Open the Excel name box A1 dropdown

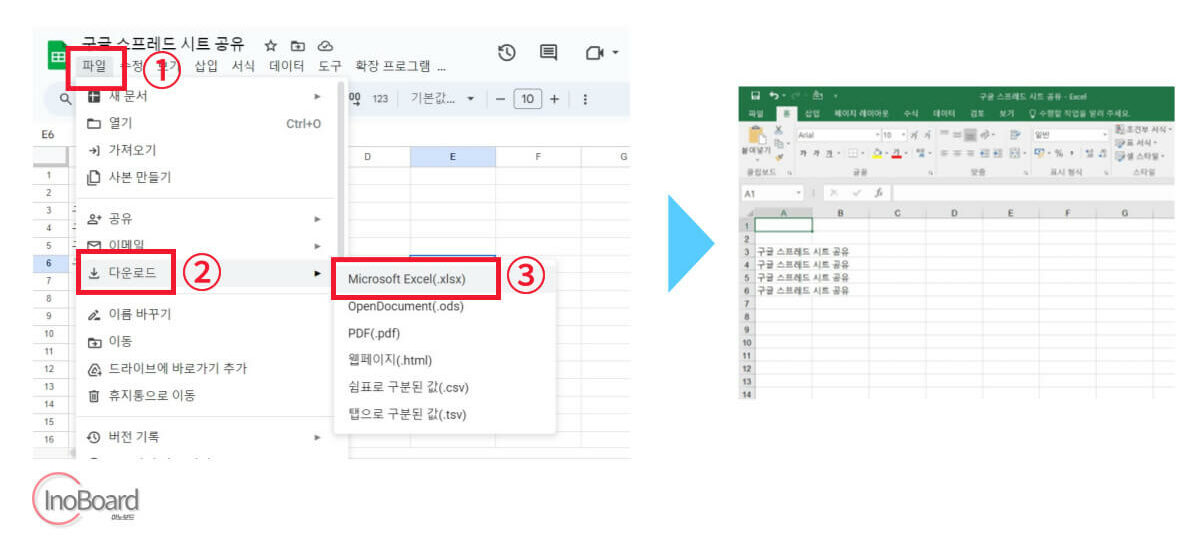pyautogui.click(x=799, y=193)
